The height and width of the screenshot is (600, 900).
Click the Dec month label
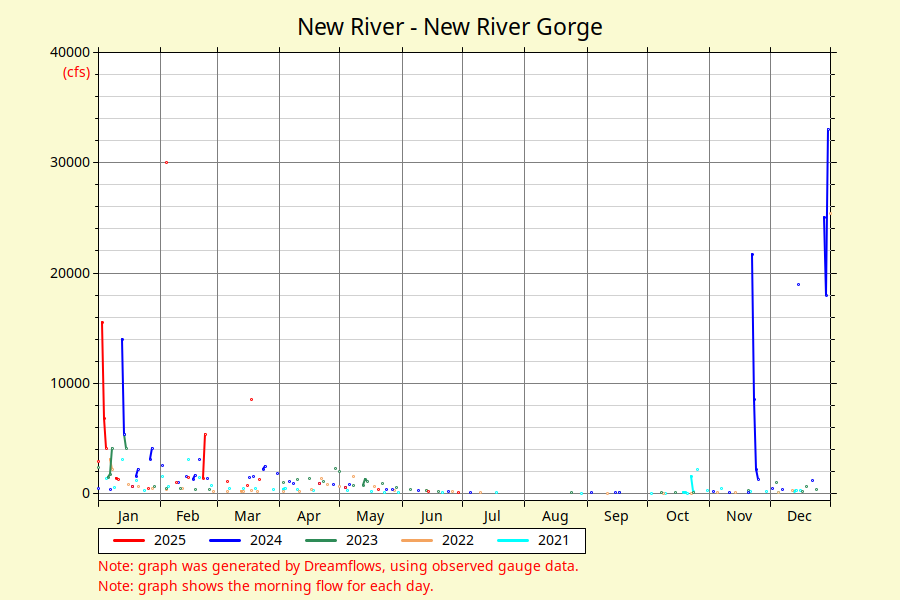pos(800,516)
